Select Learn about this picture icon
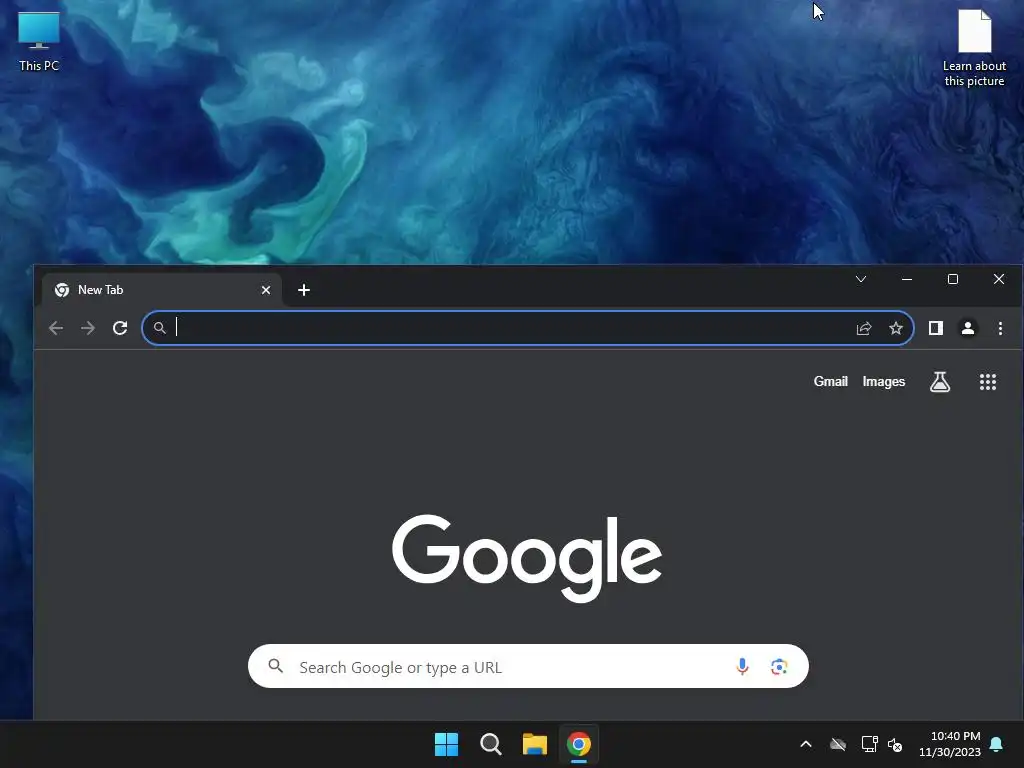The width and height of the screenshot is (1024, 768). pos(974,48)
